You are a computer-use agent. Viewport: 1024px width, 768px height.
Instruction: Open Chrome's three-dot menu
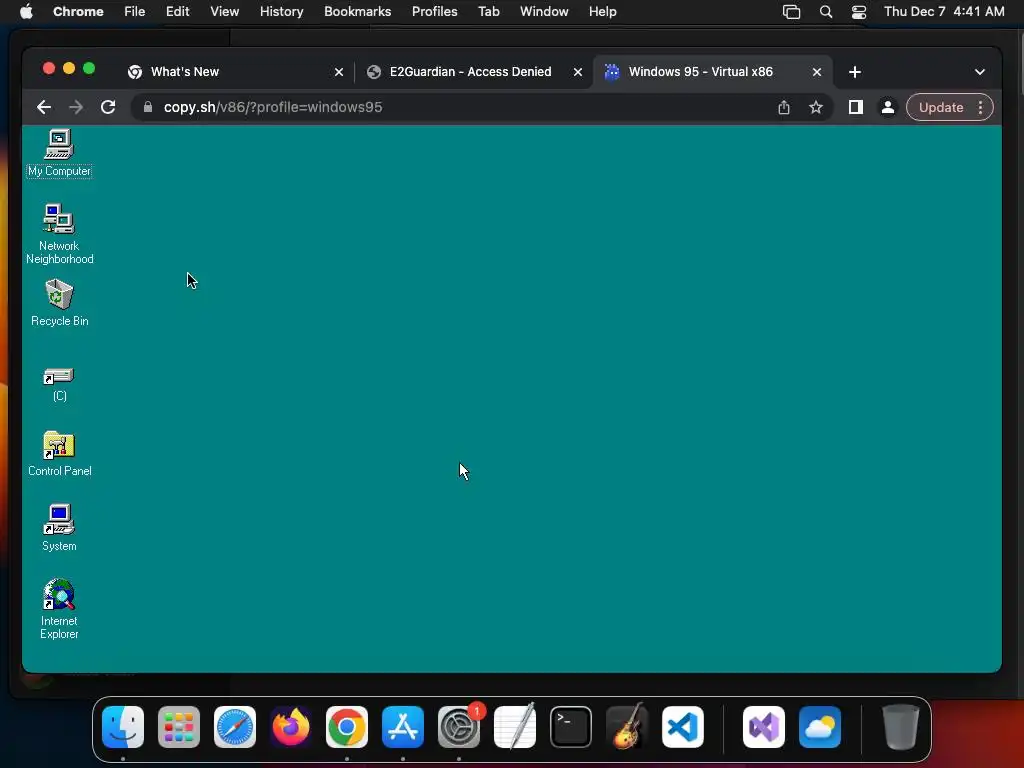click(980, 107)
